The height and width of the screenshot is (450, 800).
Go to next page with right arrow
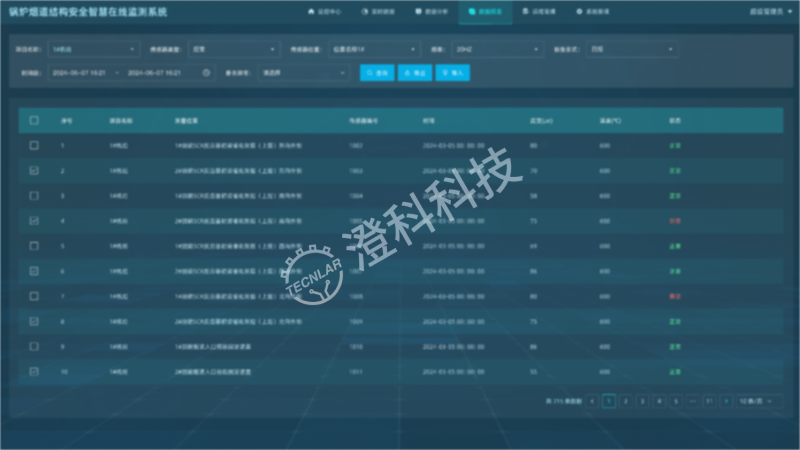(x=726, y=400)
